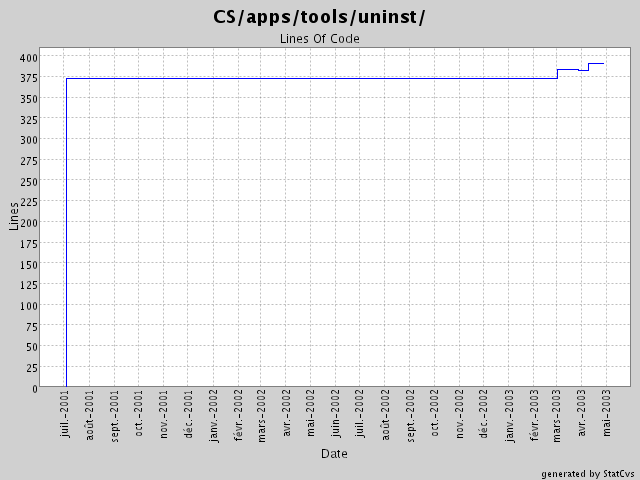Click the sept.-2001 date label
Image resolution: width=640 pixels, height=480 pixels.
(x=115, y=416)
